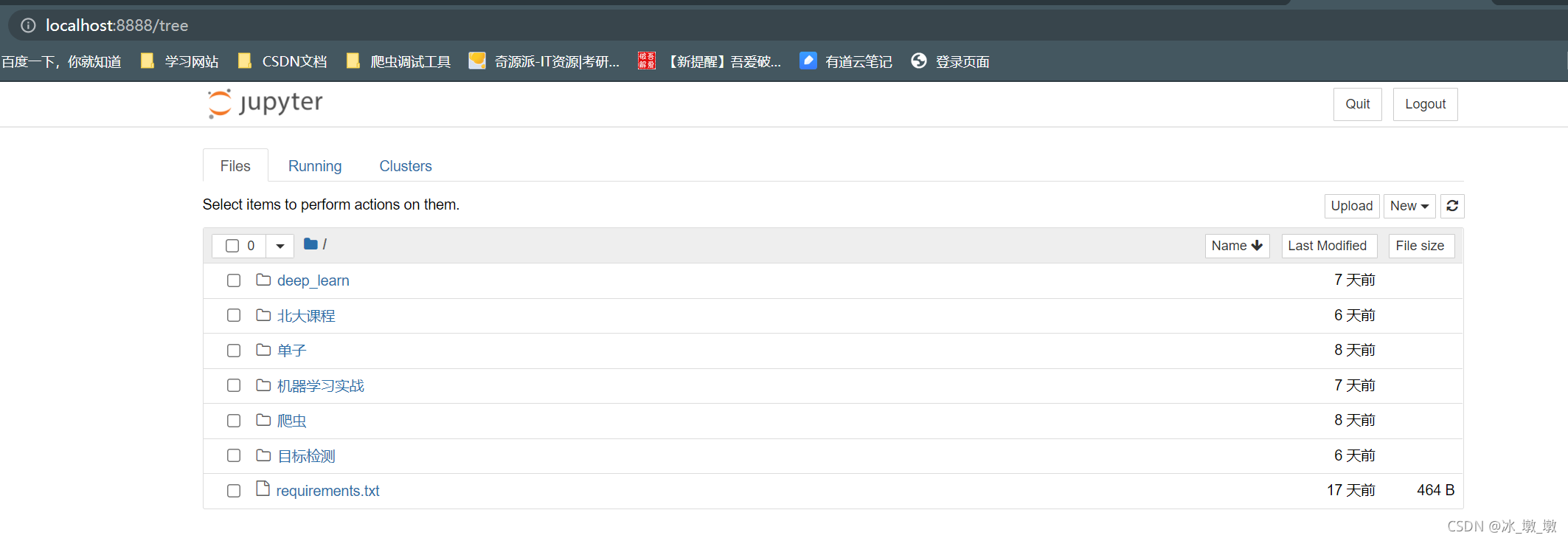Check the box for 机器学习实战
1568x541 pixels.
pyautogui.click(x=234, y=385)
